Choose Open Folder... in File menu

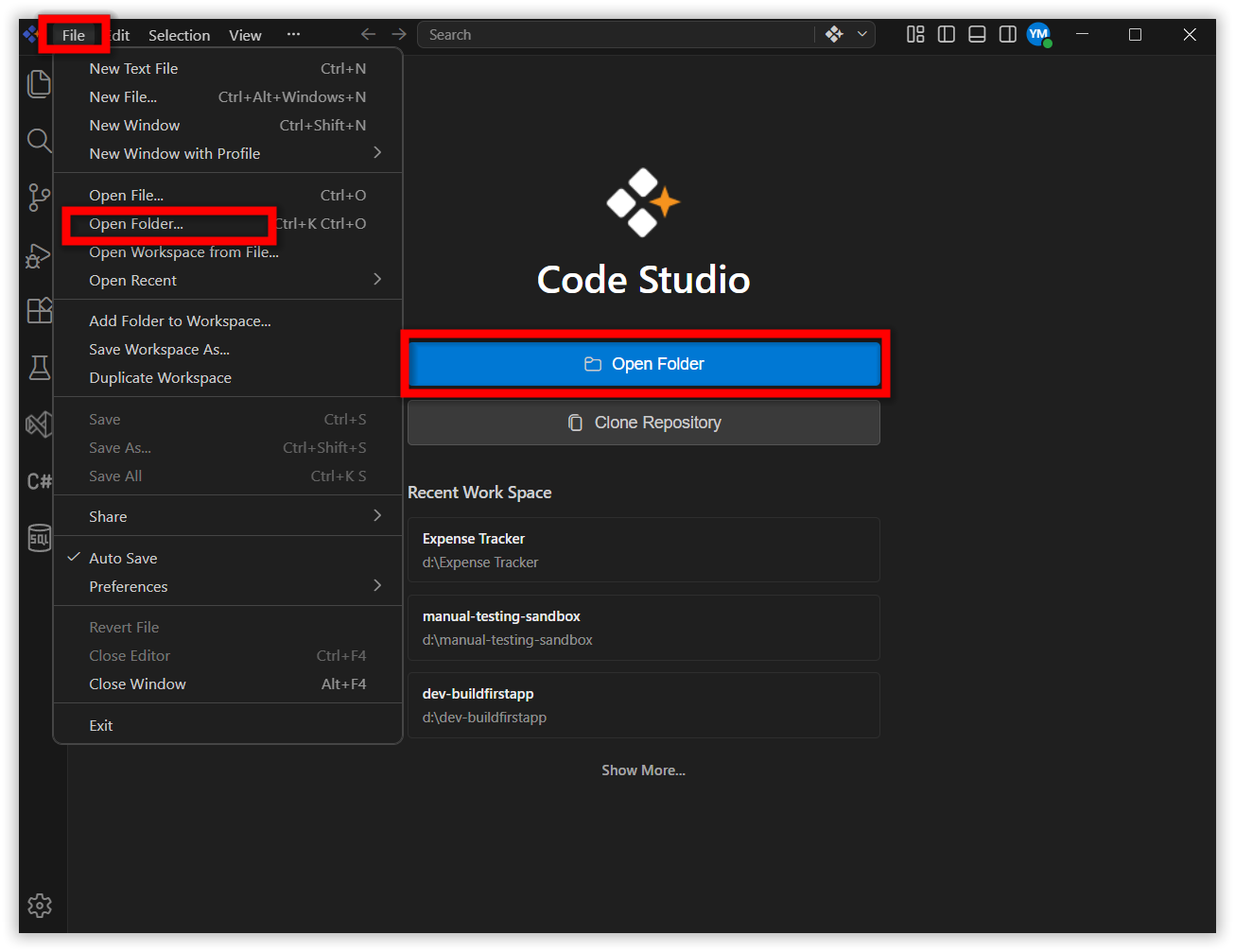[x=228, y=223]
